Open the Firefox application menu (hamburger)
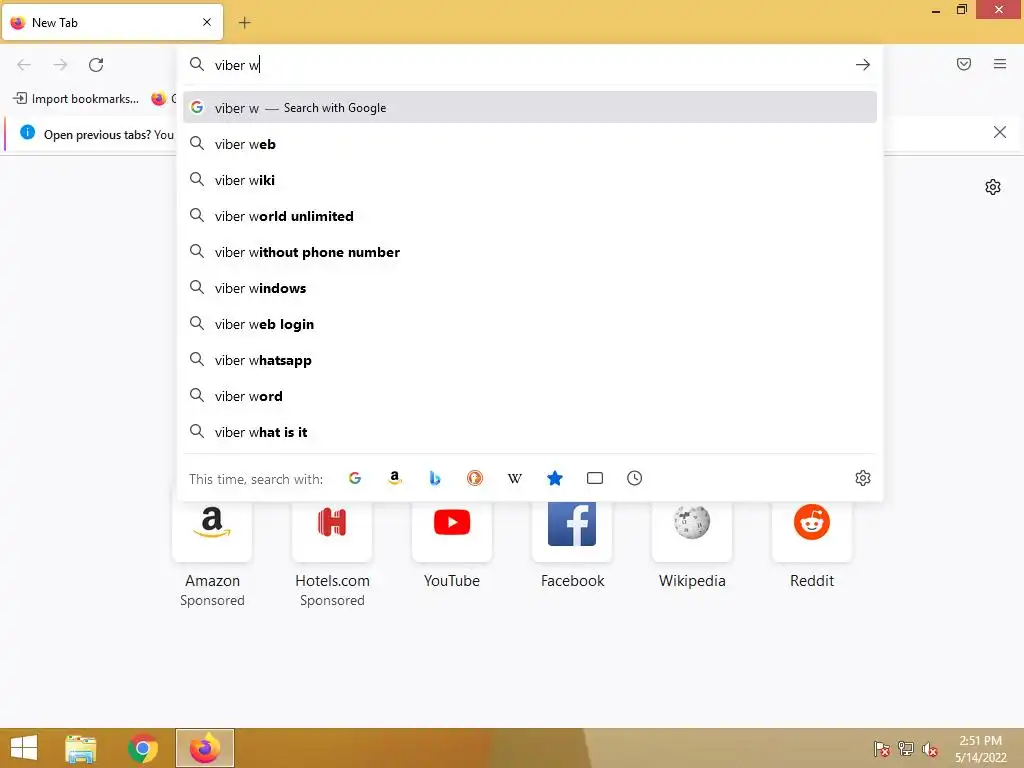1024x768 pixels. tap(1000, 64)
